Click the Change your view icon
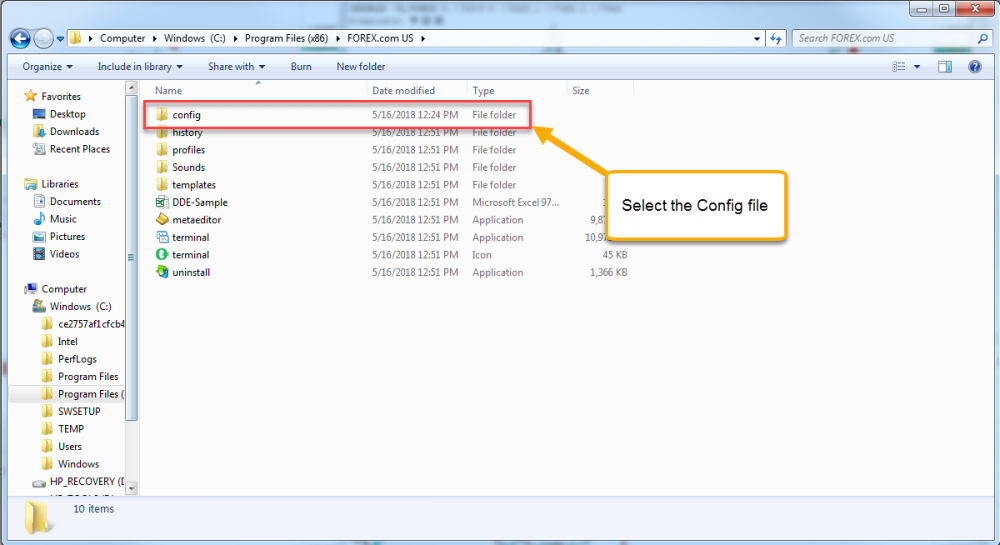Screen dimensions: 1000x545 [x=899, y=66]
